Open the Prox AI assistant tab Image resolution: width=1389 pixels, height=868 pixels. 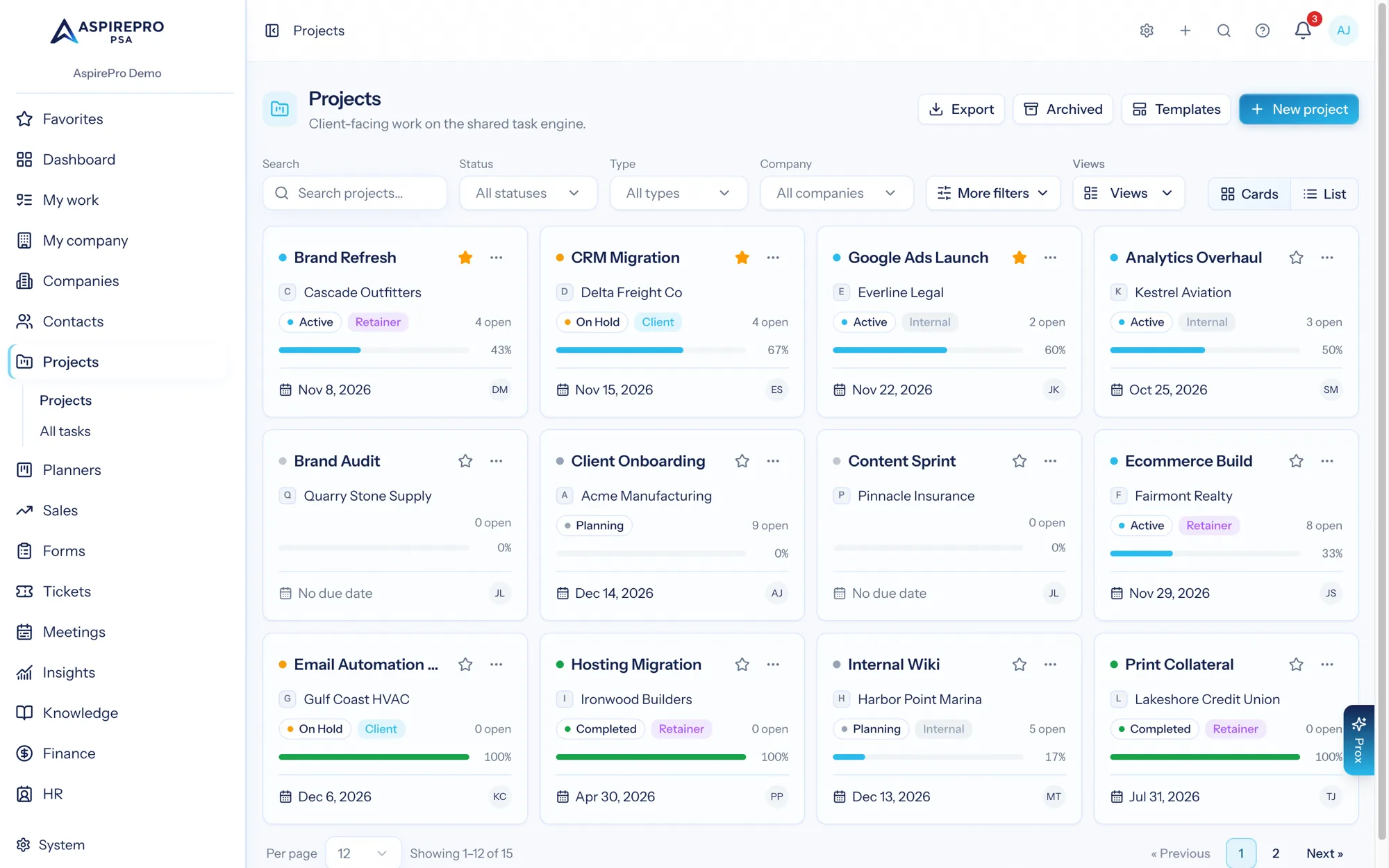pos(1358,740)
